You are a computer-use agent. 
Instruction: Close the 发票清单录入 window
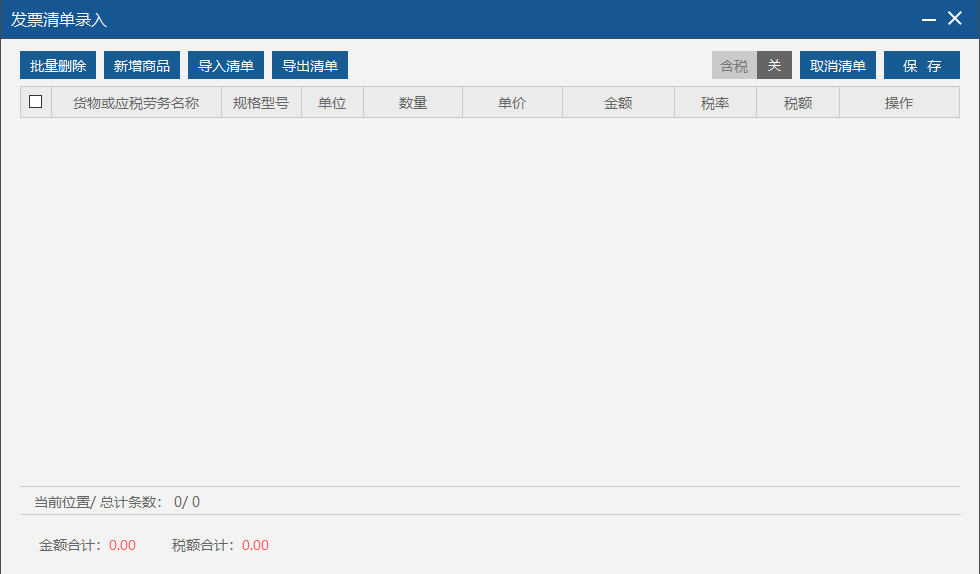coord(954,18)
